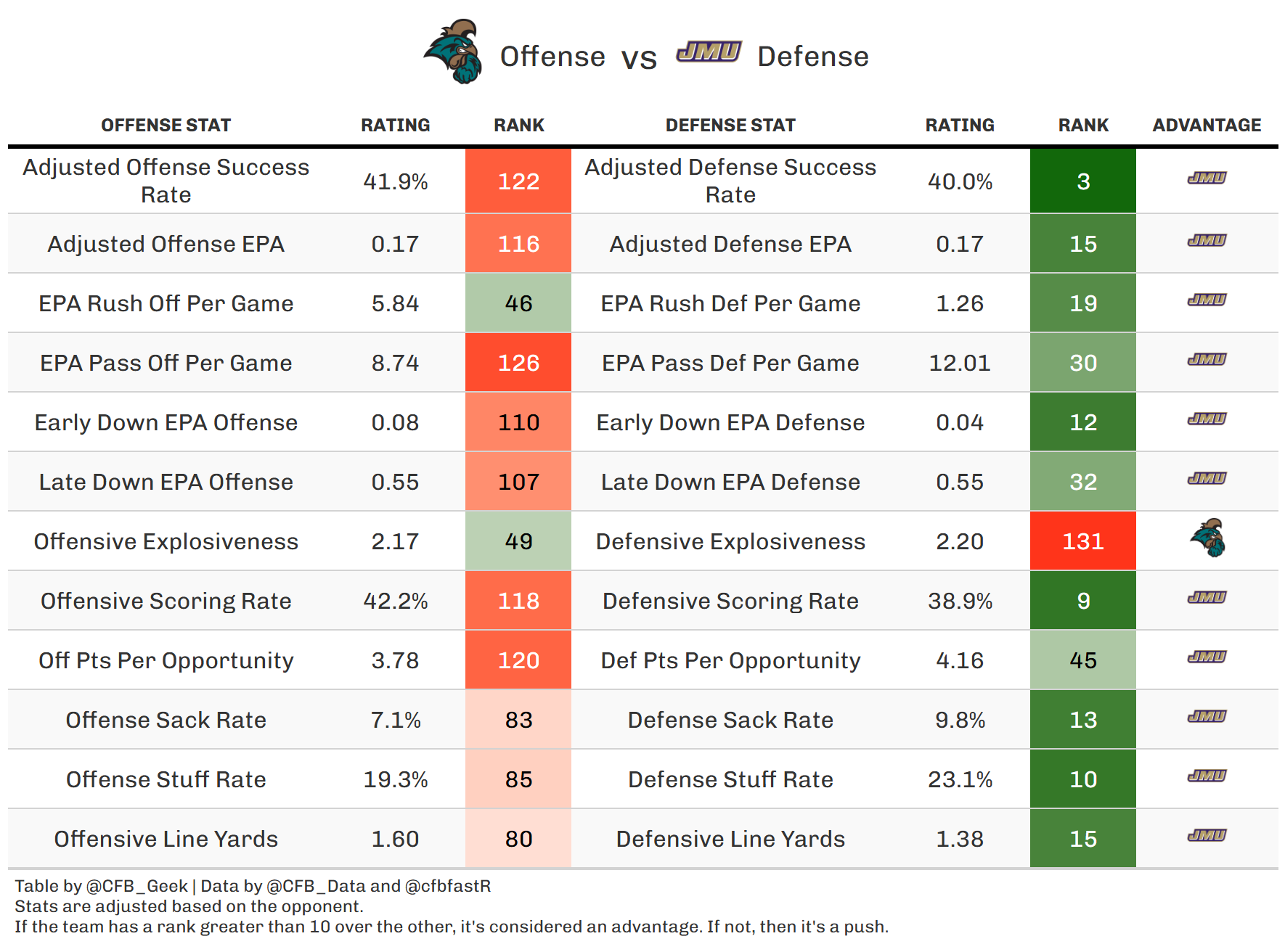Click the dark green rank 3 cell
The image size is (1285, 952).
click(1082, 181)
